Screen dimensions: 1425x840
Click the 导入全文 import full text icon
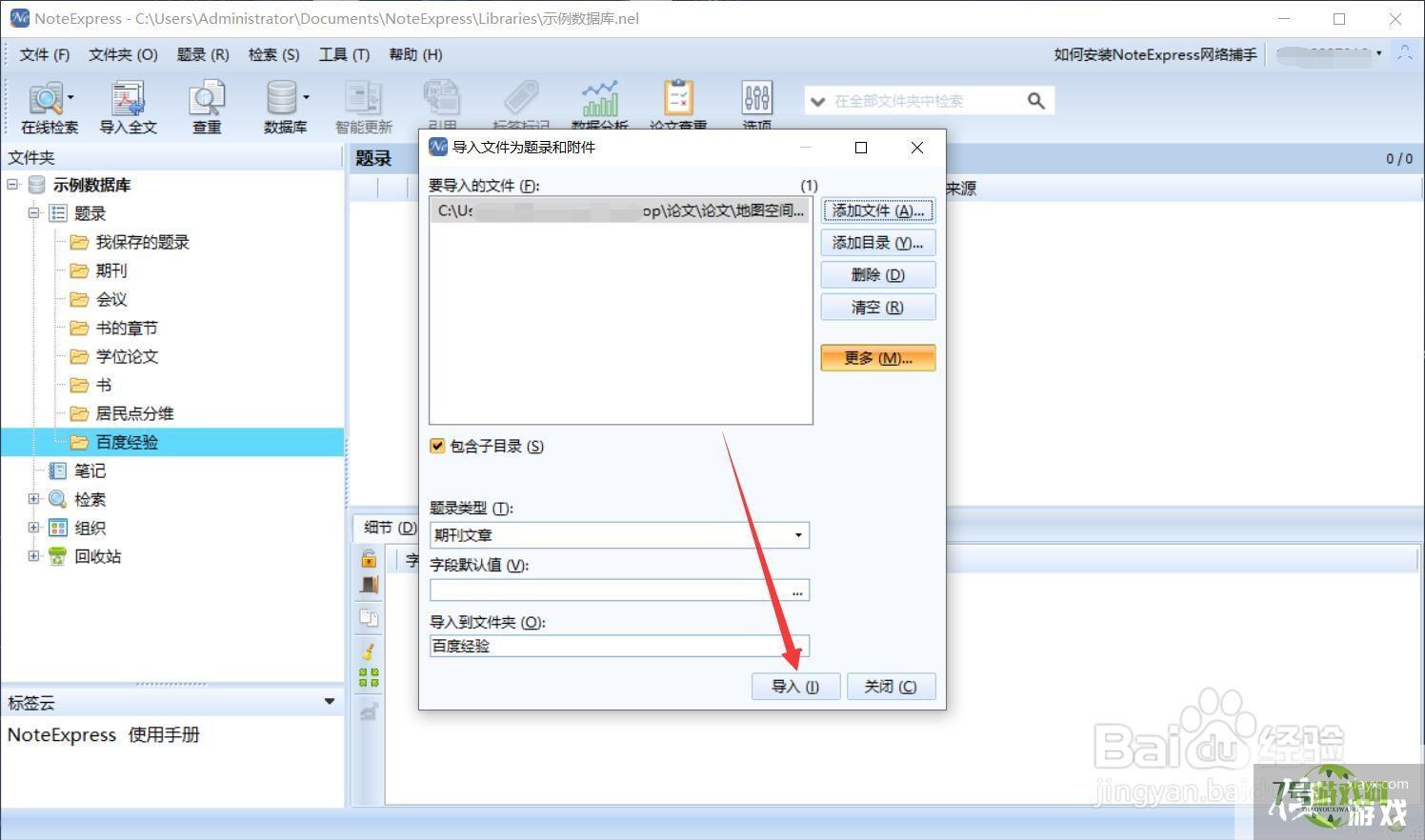pyautogui.click(x=128, y=106)
